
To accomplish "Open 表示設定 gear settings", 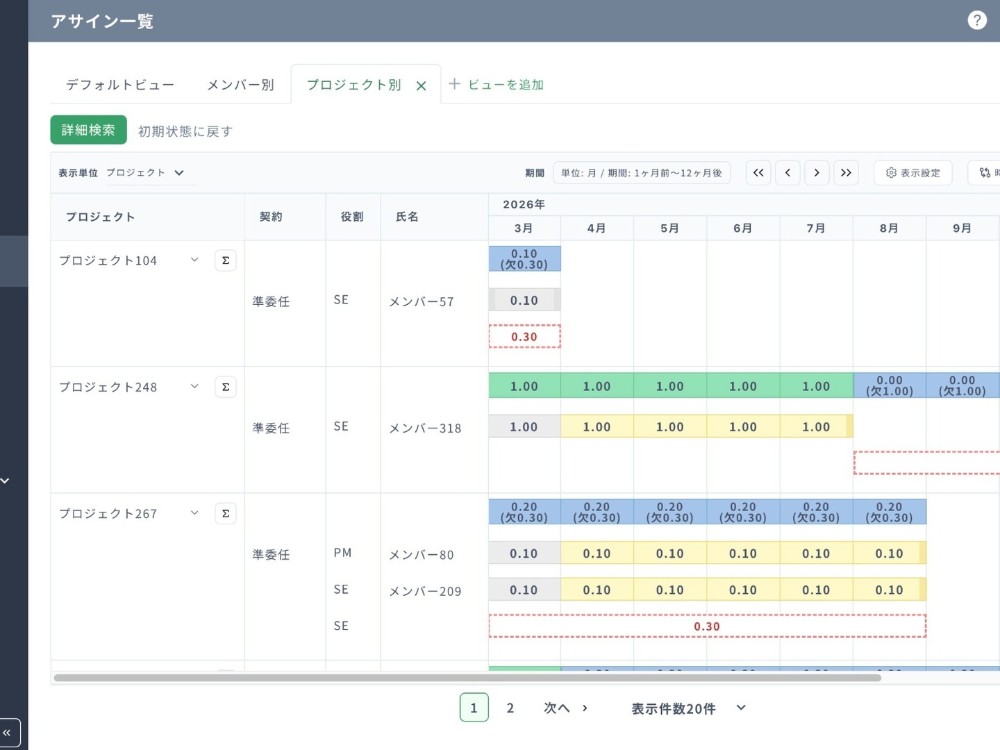I will [x=913, y=173].
